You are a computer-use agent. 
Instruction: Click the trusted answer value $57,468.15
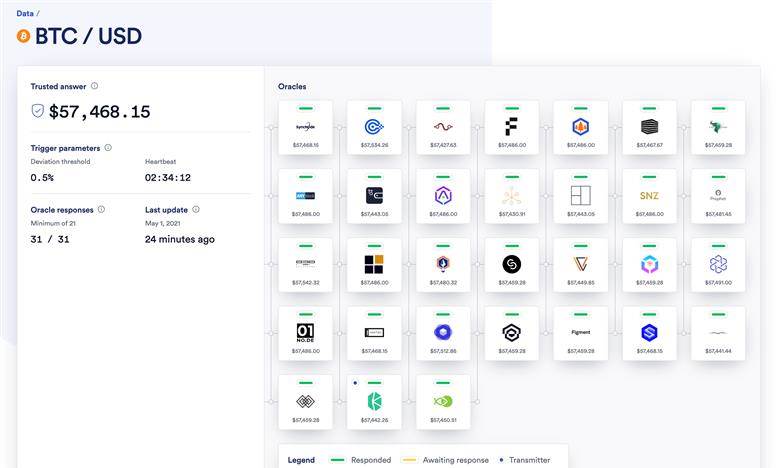(99, 111)
